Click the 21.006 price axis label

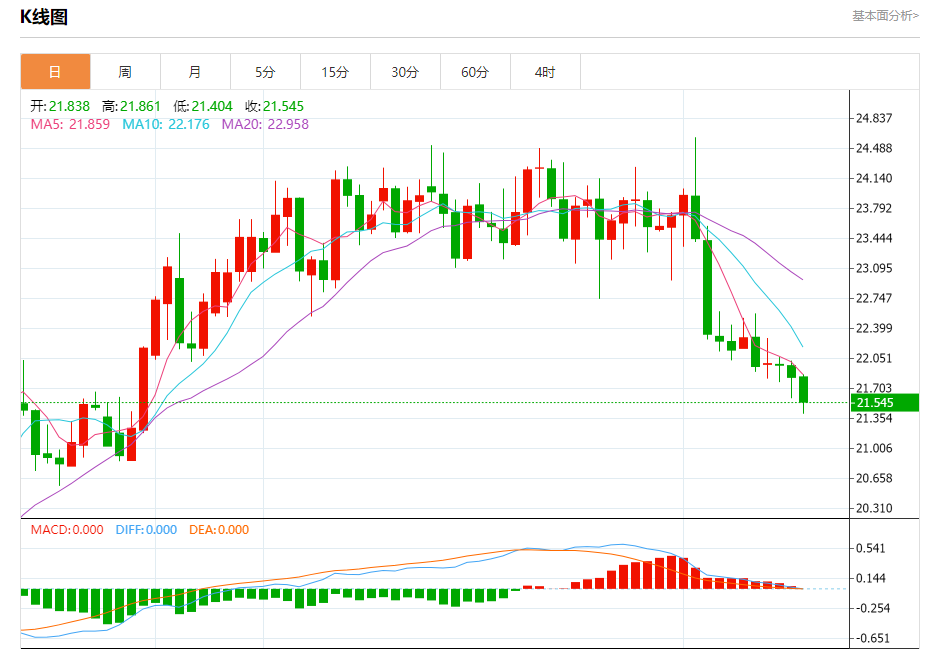[874, 448]
